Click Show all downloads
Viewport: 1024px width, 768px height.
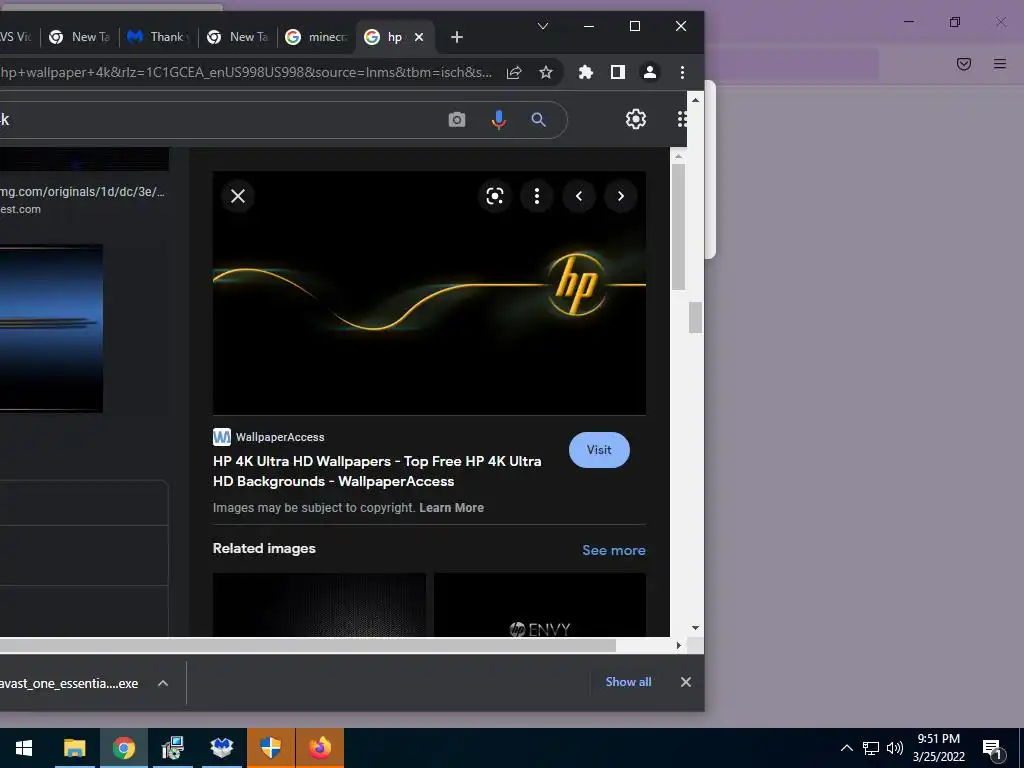(x=628, y=682)
